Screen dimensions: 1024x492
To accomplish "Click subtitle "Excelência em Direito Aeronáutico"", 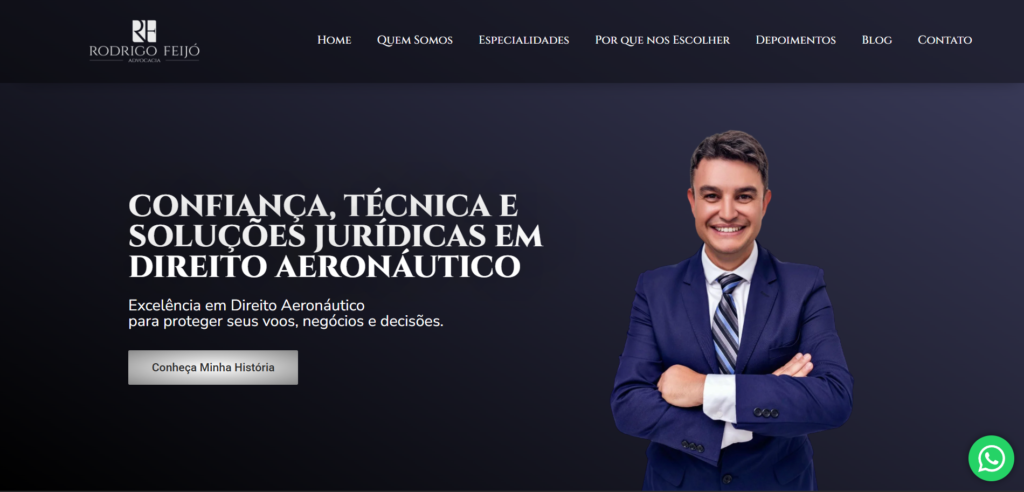I will click(x=246, y=305).
